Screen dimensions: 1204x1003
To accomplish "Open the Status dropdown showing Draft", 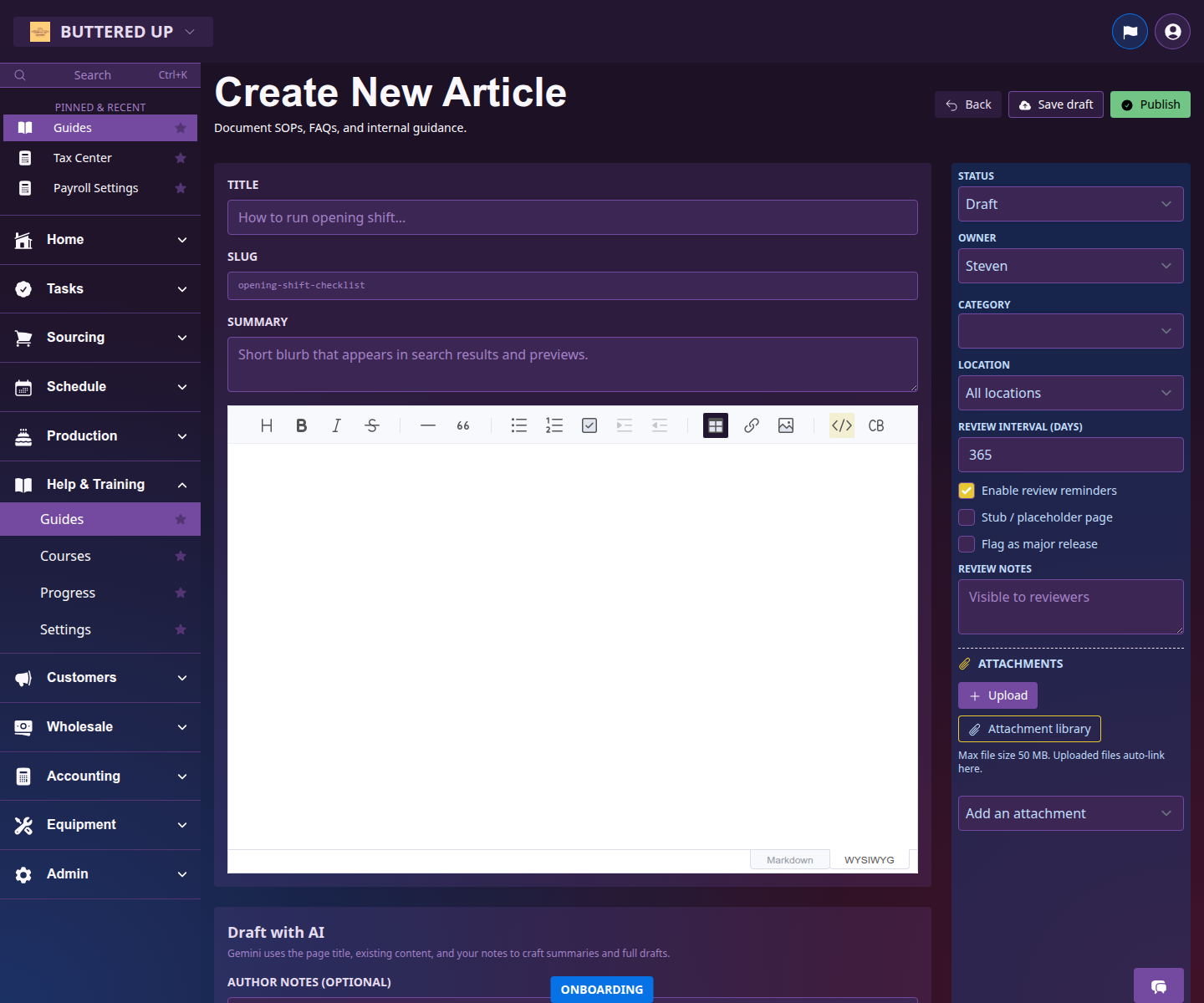I will (x=1070, y=204).
